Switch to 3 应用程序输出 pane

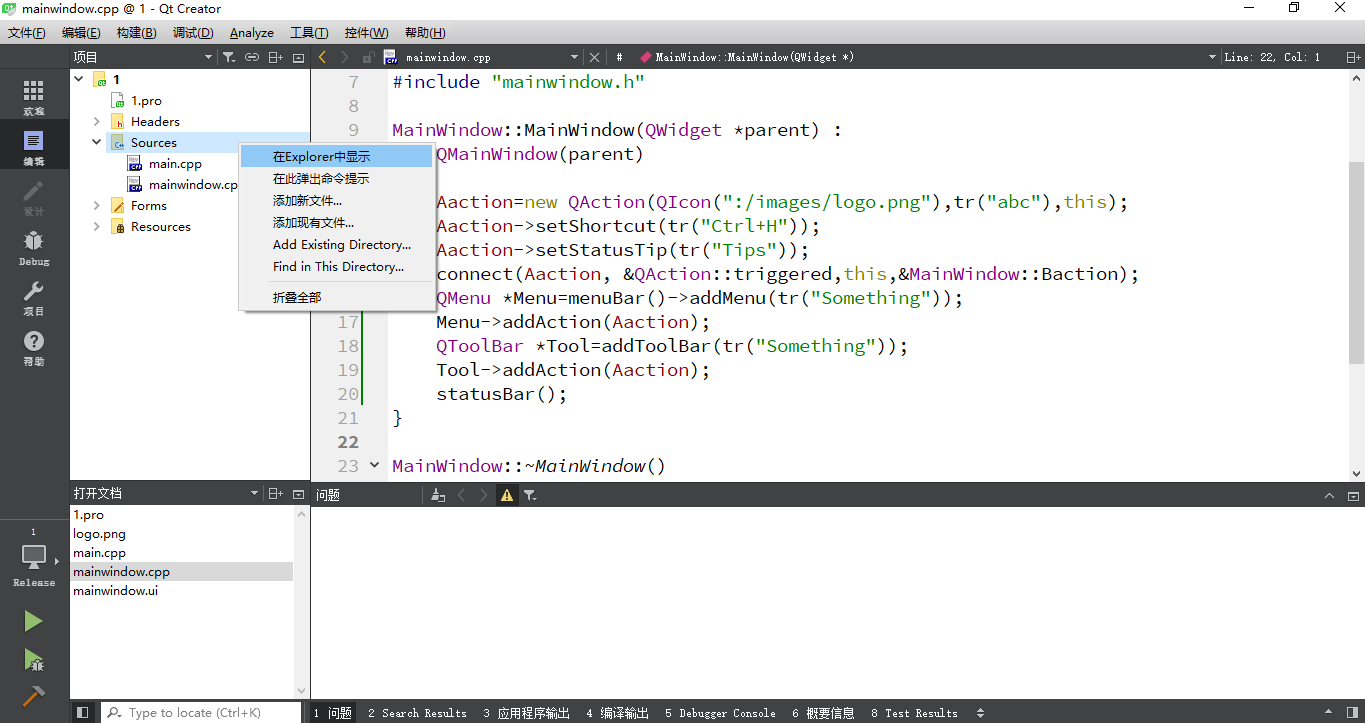coord(526,713)
